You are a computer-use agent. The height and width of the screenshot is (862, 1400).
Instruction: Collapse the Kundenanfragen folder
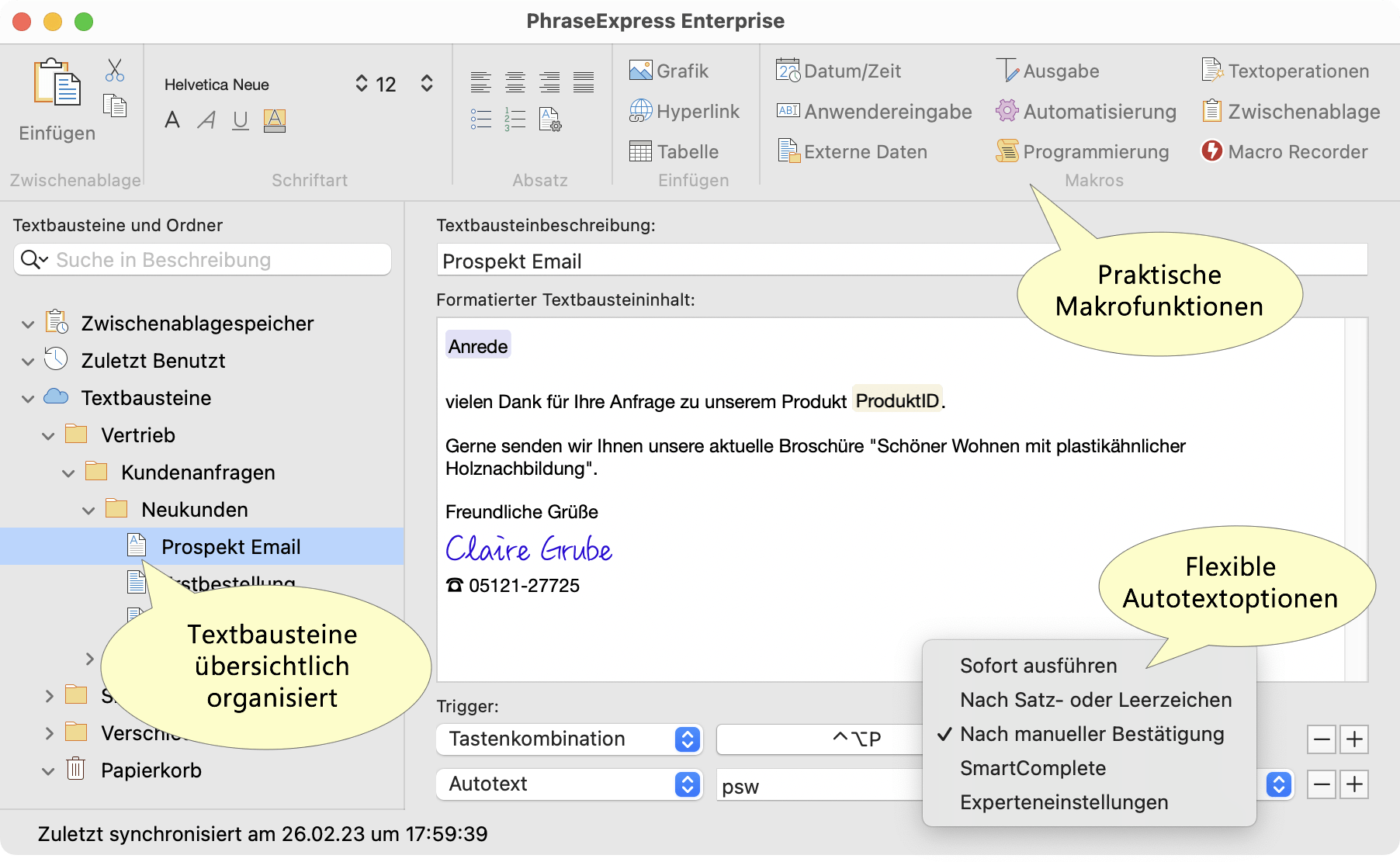[68, 473]
